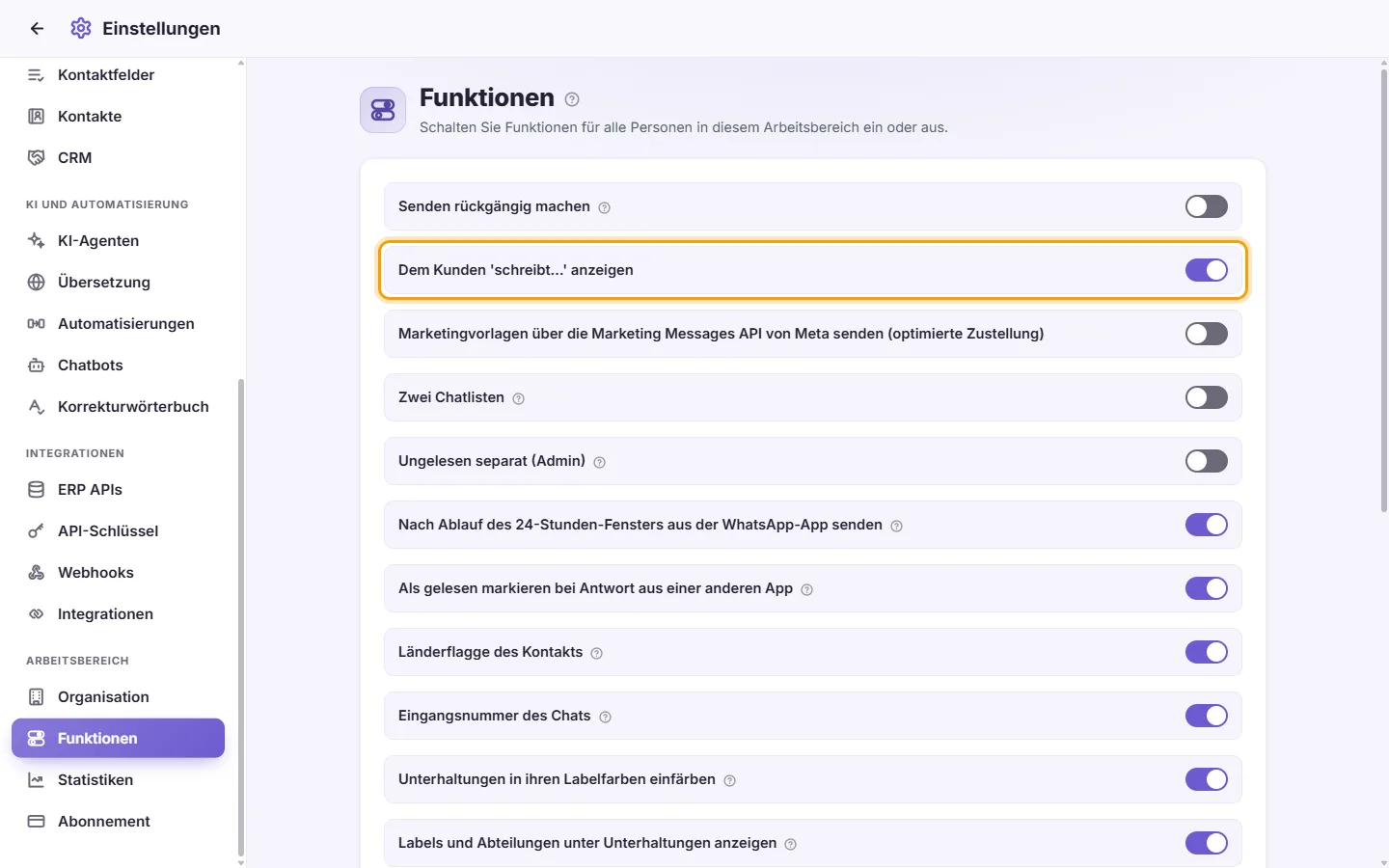Go back with the arrow icon
The image size is (1389, 868).
point(37,29)
